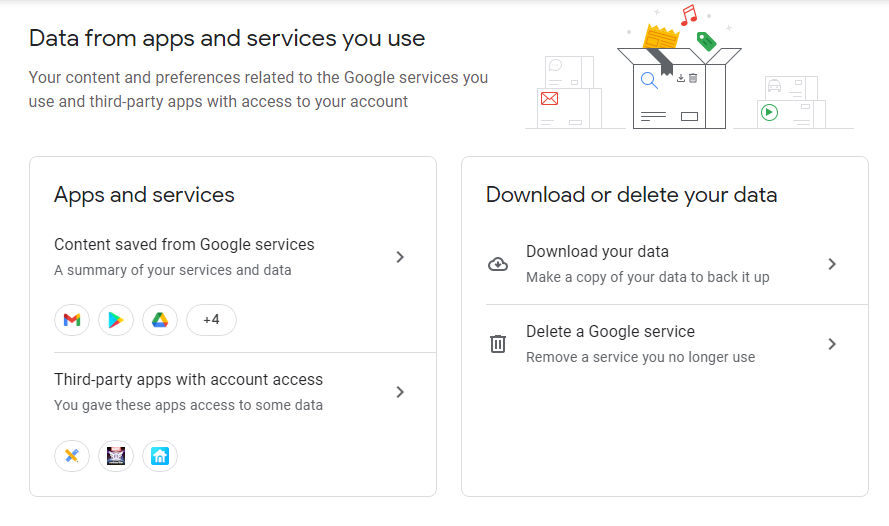The image size is (889, 526).
Task: Open the Download your data chevron
Action: click(832, 264)
